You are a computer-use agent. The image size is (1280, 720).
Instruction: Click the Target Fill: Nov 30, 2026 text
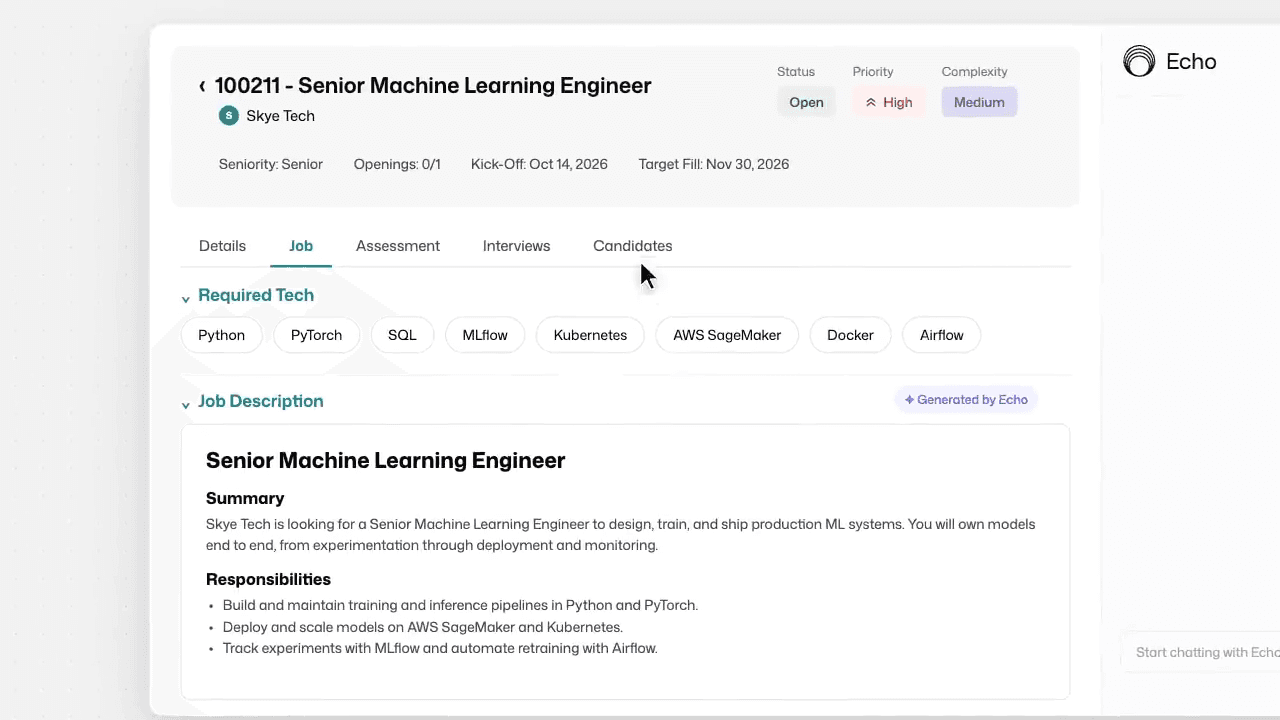click(x=714, y=164)
